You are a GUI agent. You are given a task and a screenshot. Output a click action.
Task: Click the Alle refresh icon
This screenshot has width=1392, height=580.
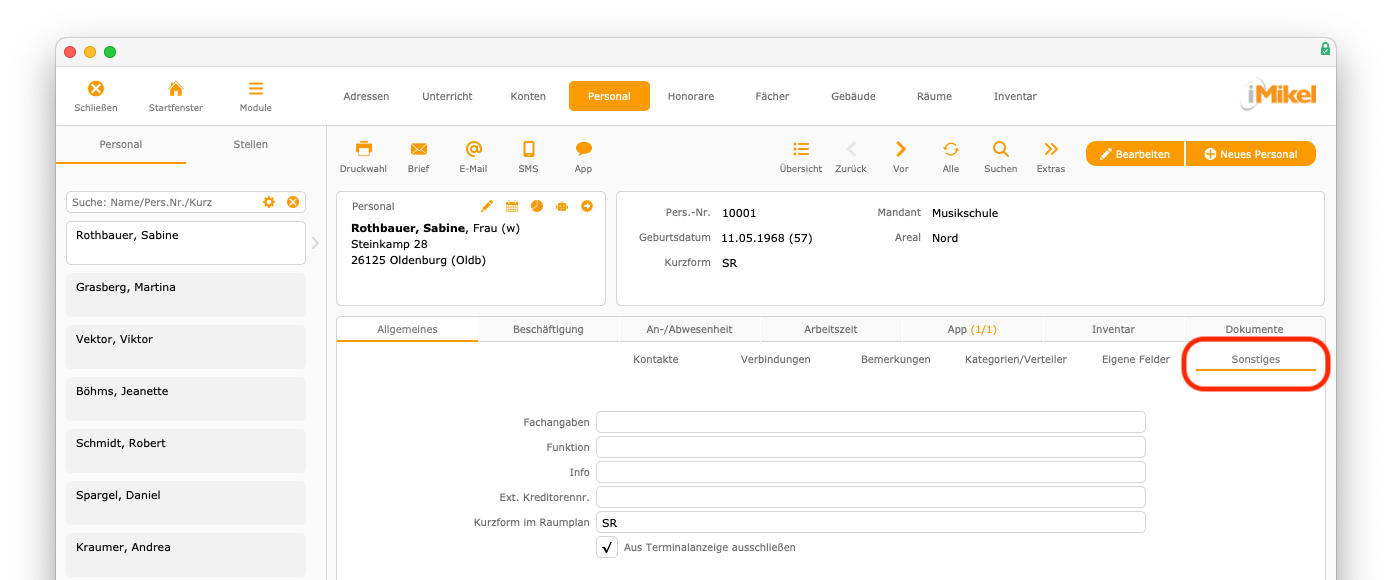coord(950,149)
